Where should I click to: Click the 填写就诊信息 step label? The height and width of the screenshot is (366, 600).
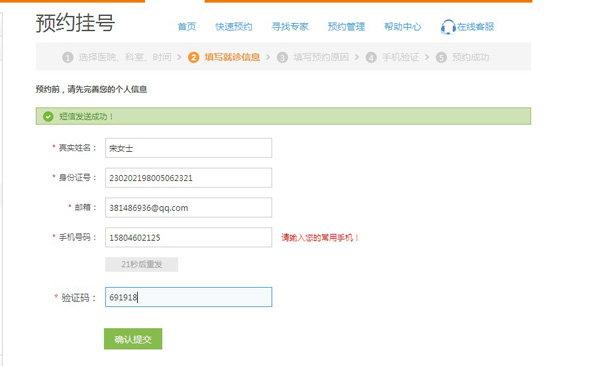232,57
